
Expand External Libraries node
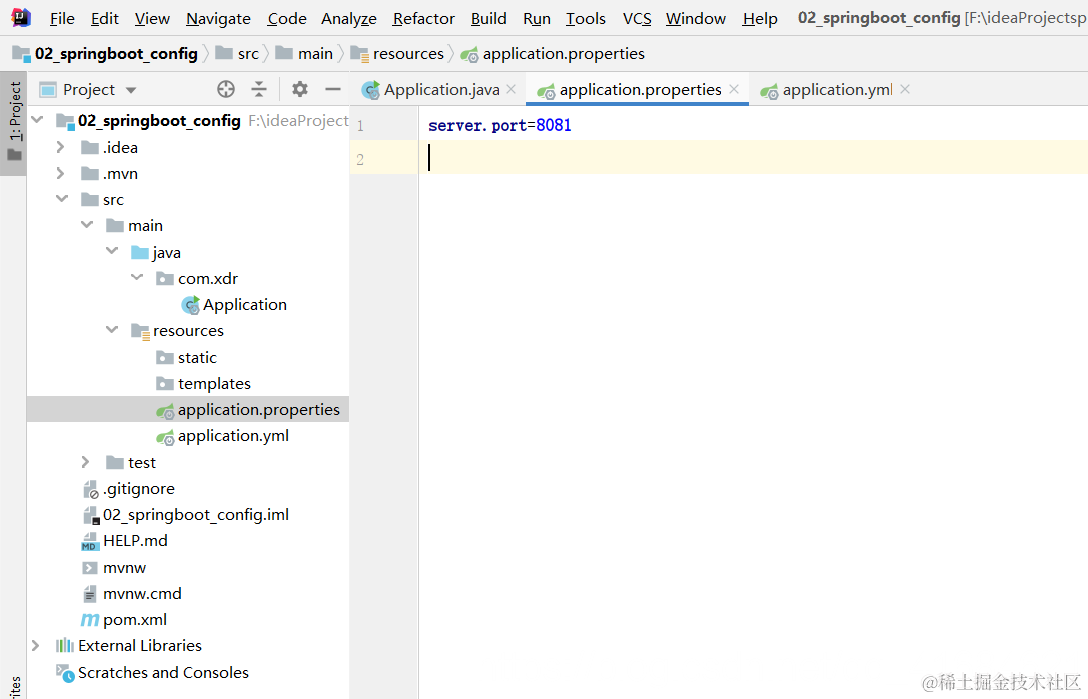pyautogui.click(x=35, y=646)
